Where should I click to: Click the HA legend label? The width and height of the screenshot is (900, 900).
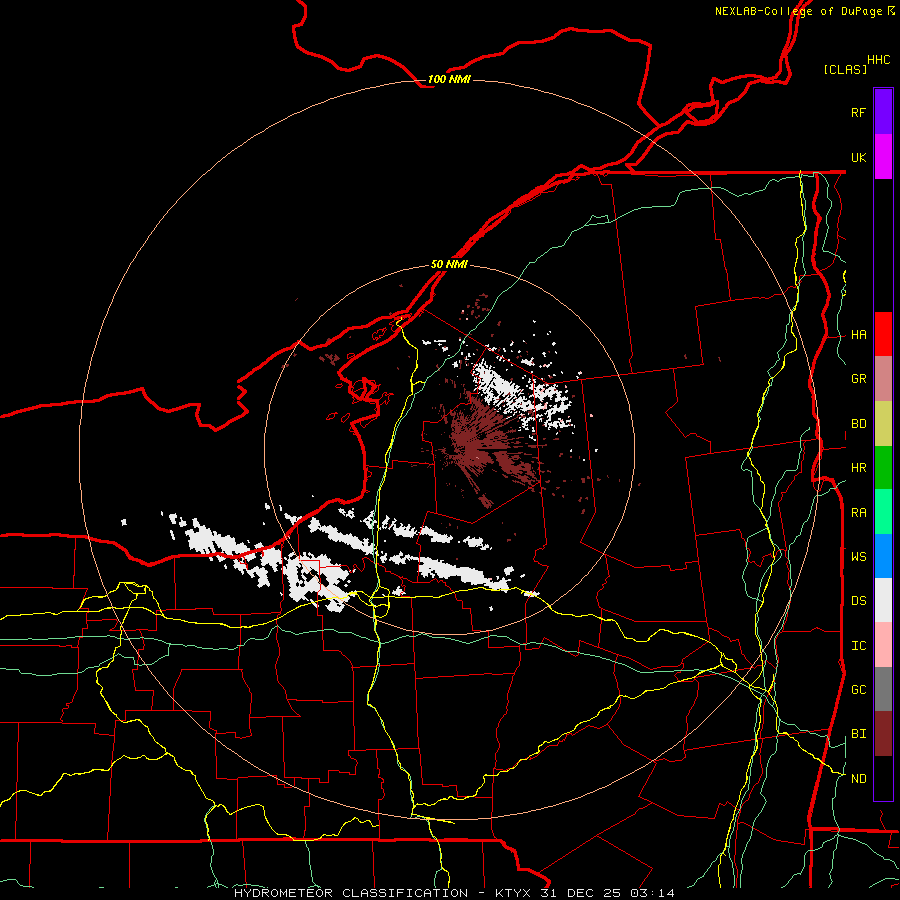pyautogui.click(x=859, y=335)
